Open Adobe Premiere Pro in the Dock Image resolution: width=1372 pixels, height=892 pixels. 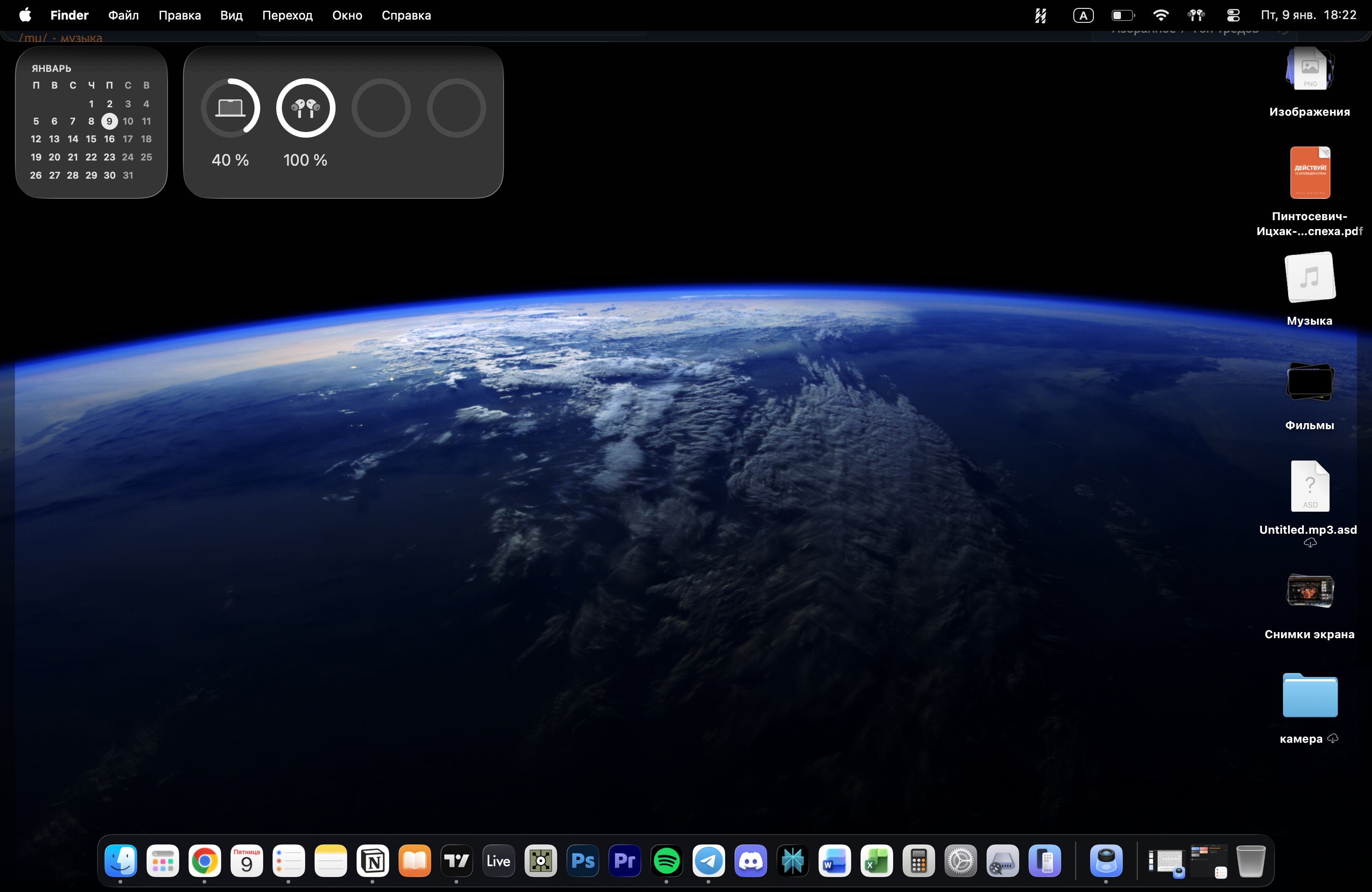624,861
